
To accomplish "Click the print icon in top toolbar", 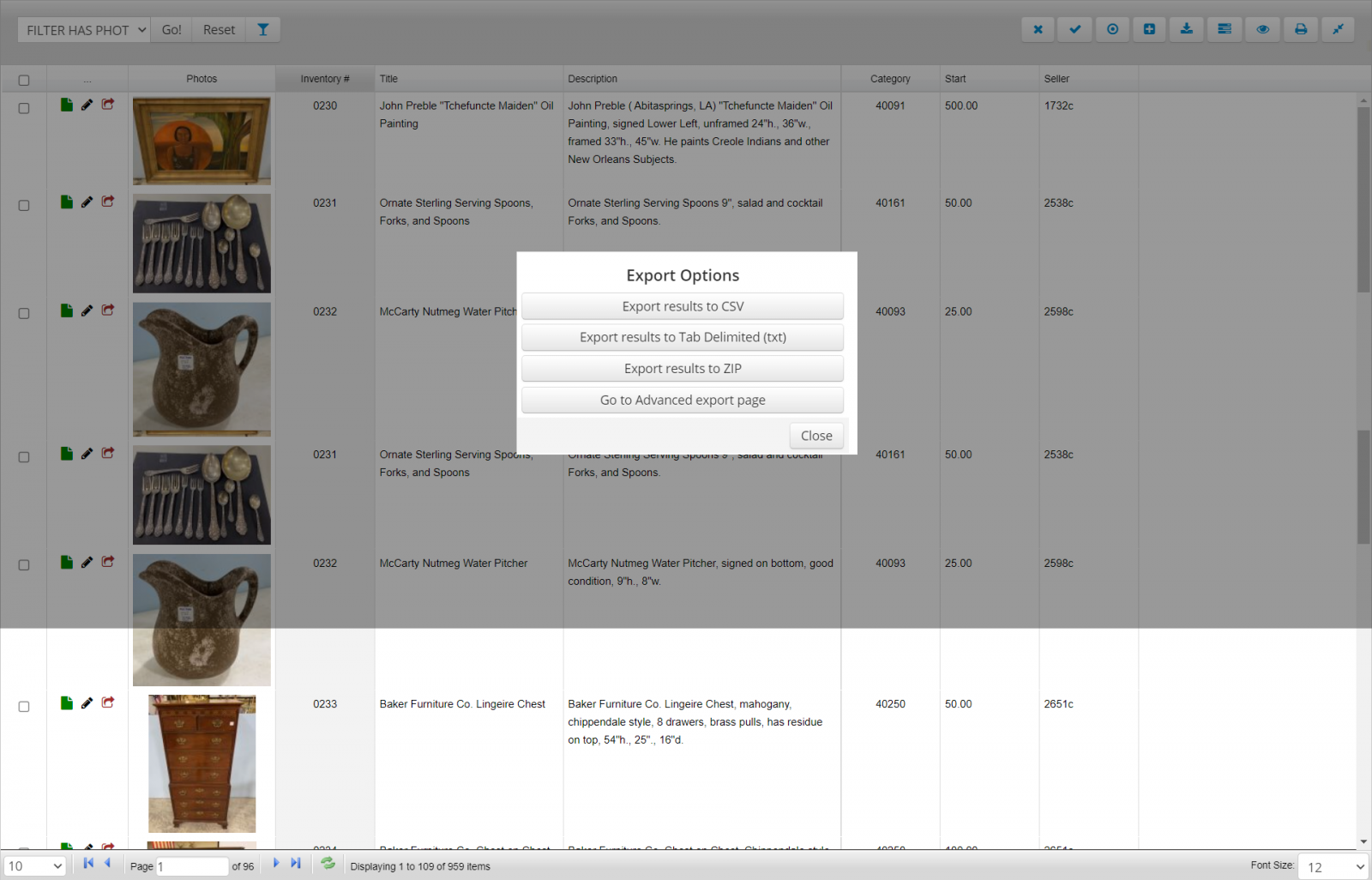I will click(1300, 29).
